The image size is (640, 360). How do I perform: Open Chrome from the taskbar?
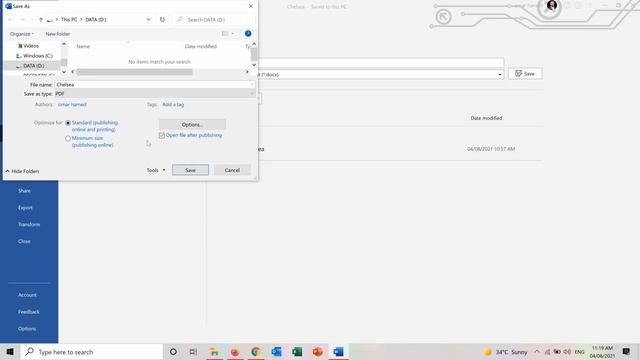tap(256, 351)
